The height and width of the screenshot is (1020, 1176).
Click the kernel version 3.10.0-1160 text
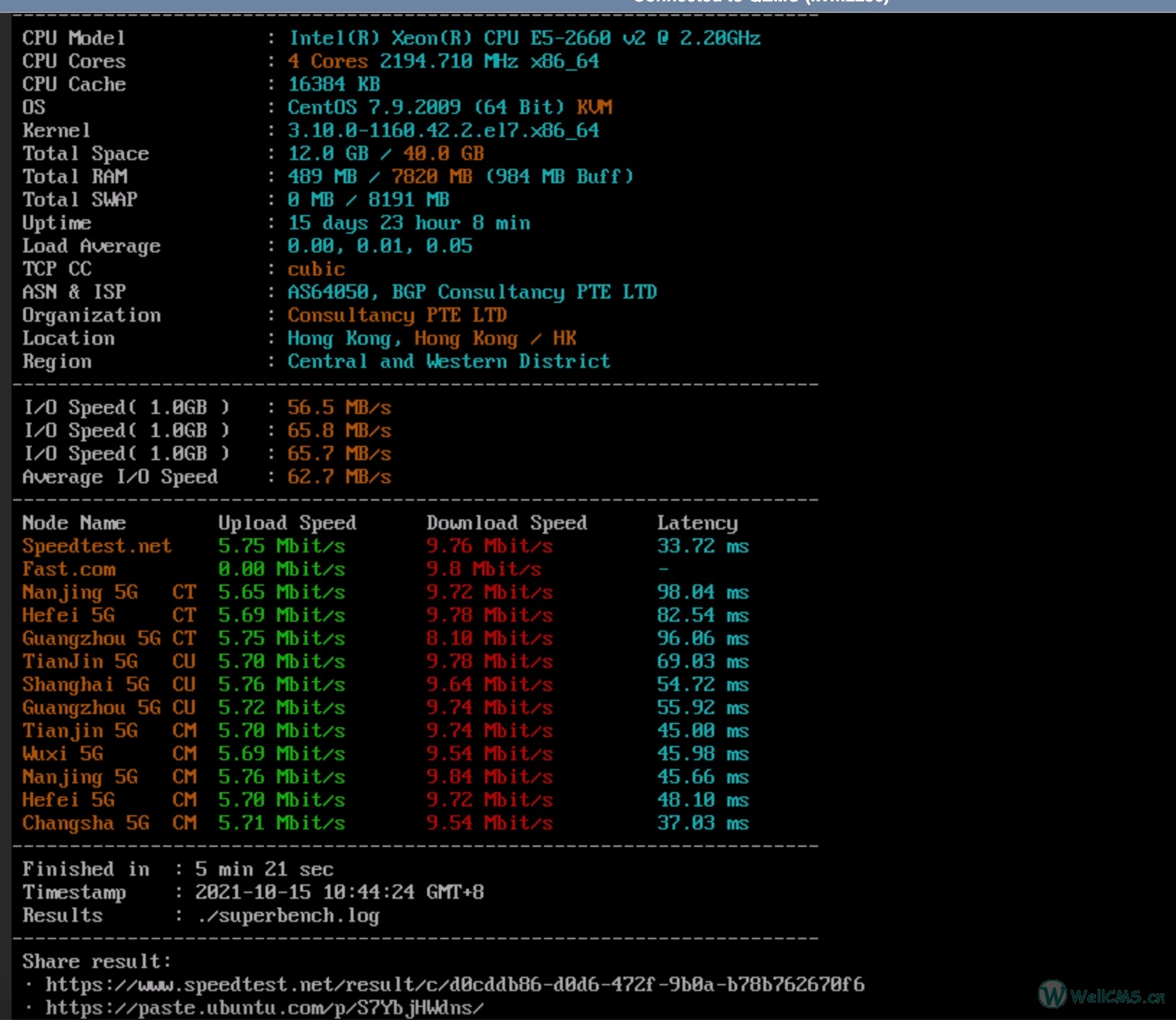(443, 131)
